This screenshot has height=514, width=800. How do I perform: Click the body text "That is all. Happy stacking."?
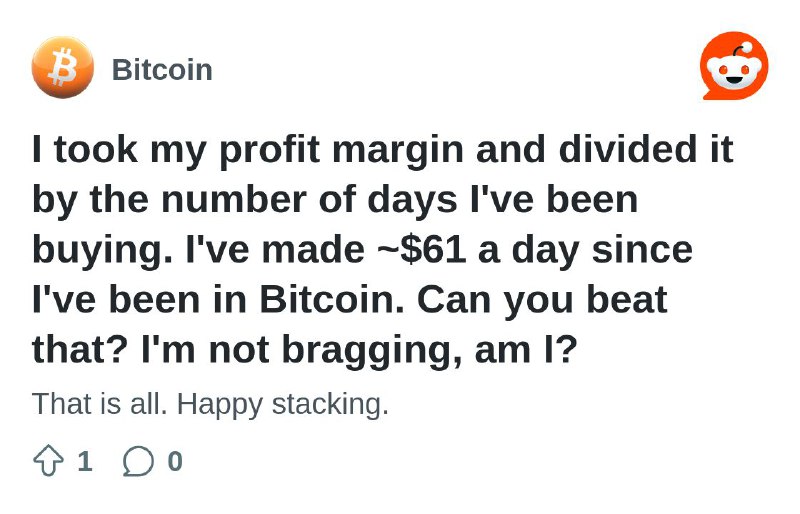[210, 404]
